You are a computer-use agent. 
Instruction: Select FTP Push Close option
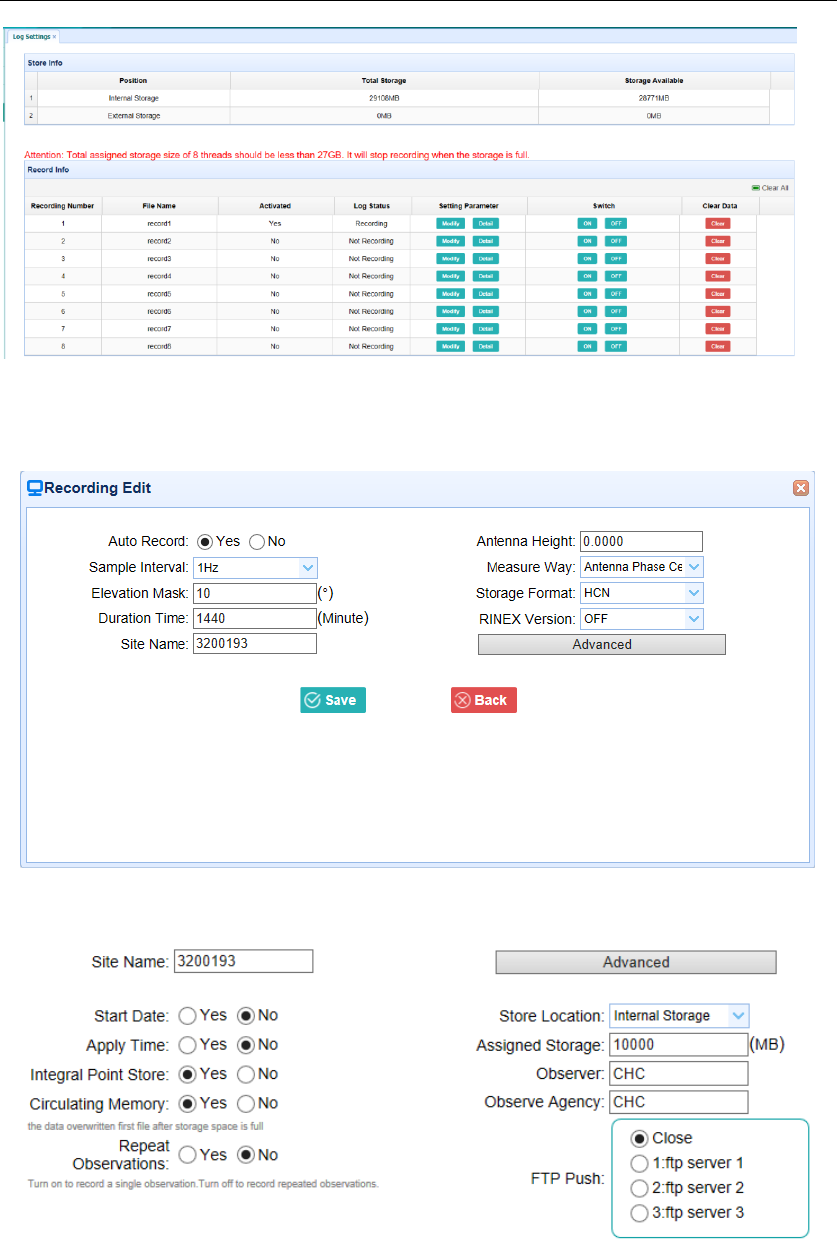tap(640, 1138)
